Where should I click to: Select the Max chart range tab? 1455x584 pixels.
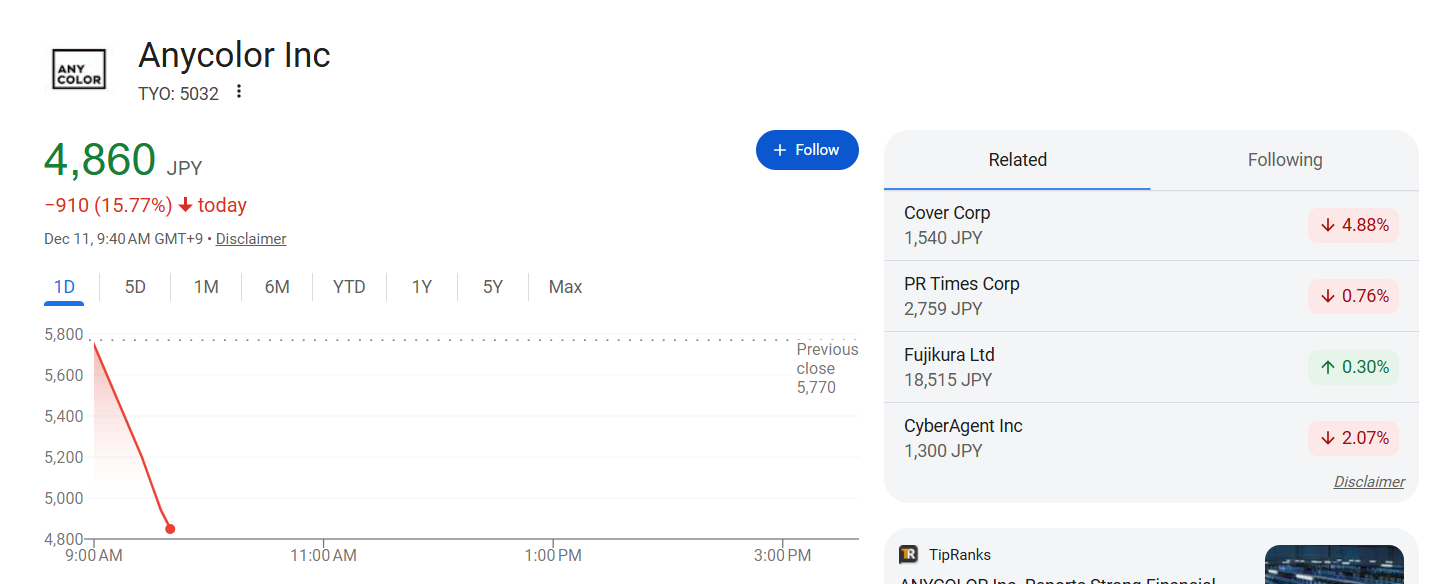(565, 287)
